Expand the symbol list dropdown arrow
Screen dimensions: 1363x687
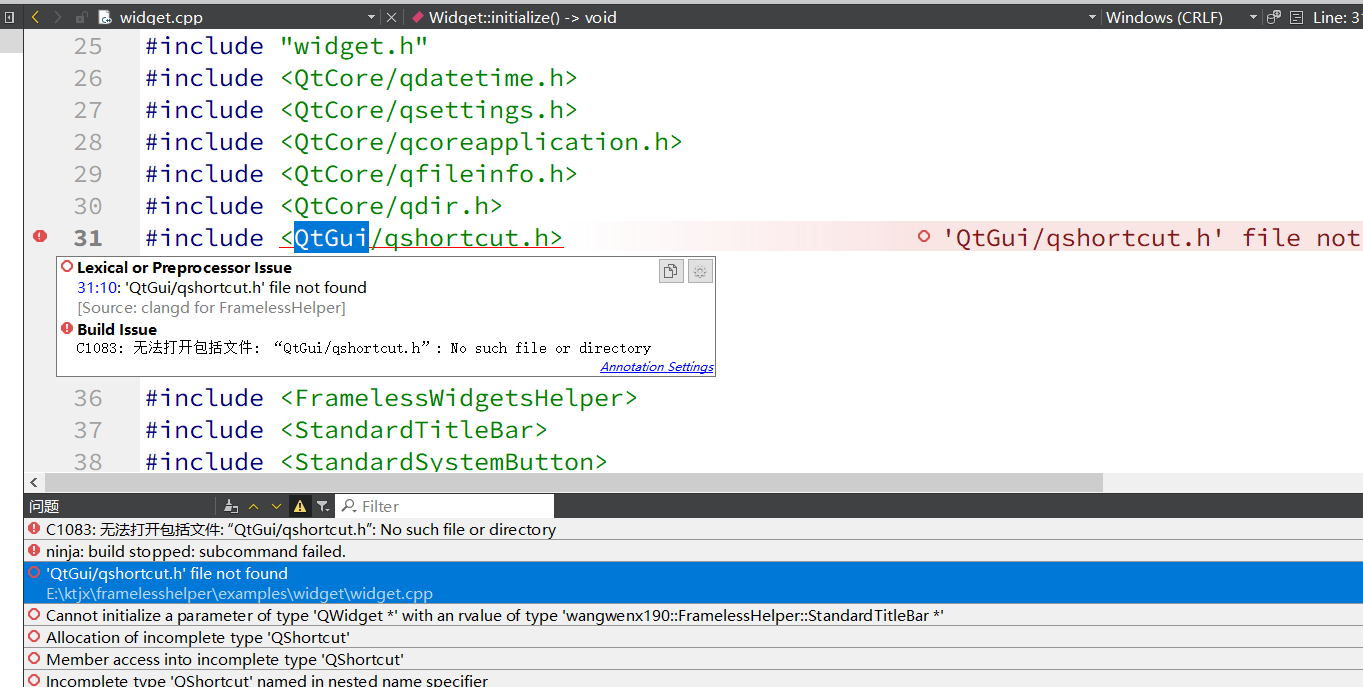[1091, 17]
